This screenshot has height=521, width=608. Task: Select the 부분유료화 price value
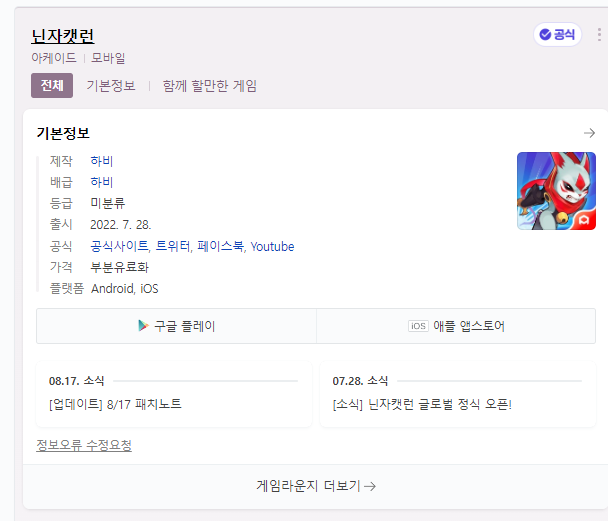(x=119, y=267)
